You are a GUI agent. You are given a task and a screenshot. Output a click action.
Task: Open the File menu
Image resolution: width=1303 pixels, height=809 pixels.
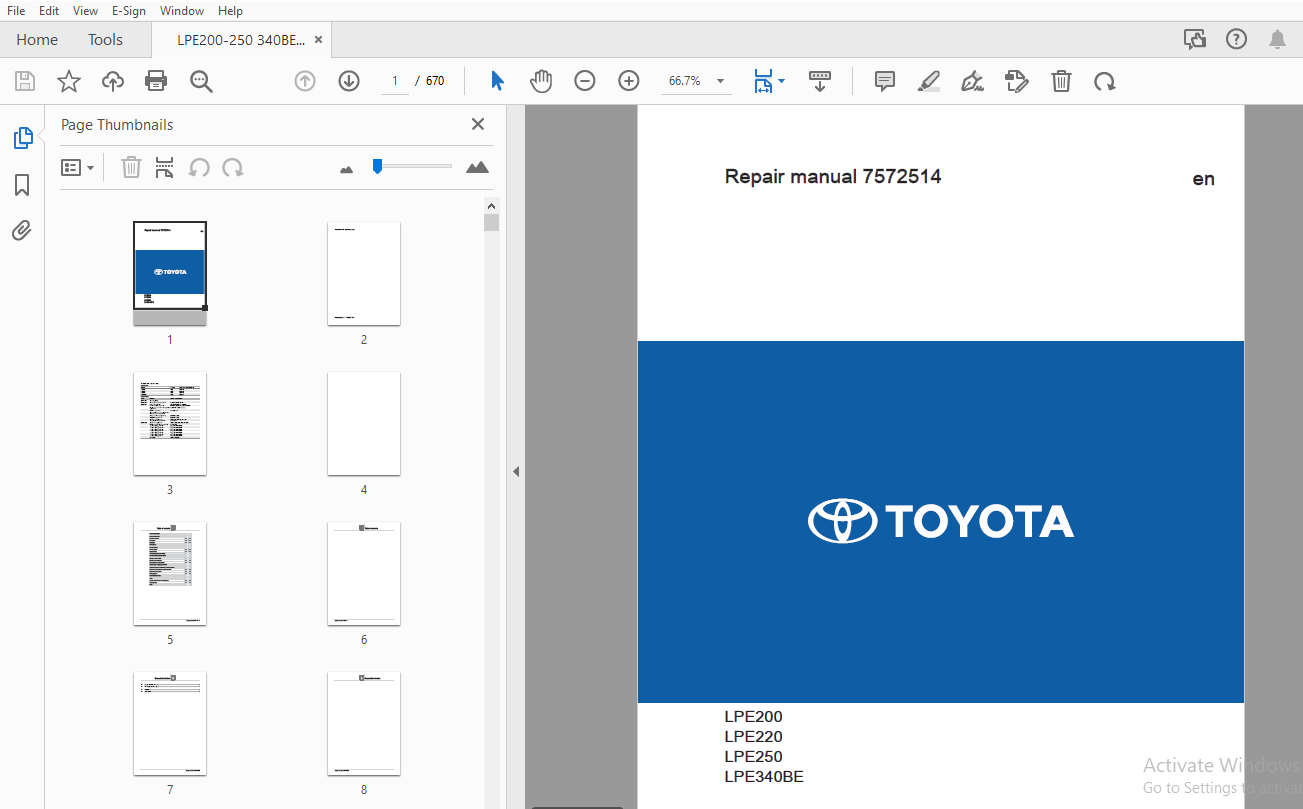(x=16, y=10)
